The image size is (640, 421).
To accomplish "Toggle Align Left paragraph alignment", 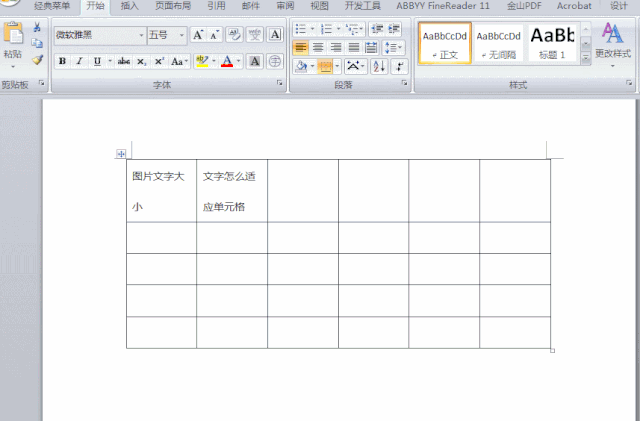I will click(301, 47).
